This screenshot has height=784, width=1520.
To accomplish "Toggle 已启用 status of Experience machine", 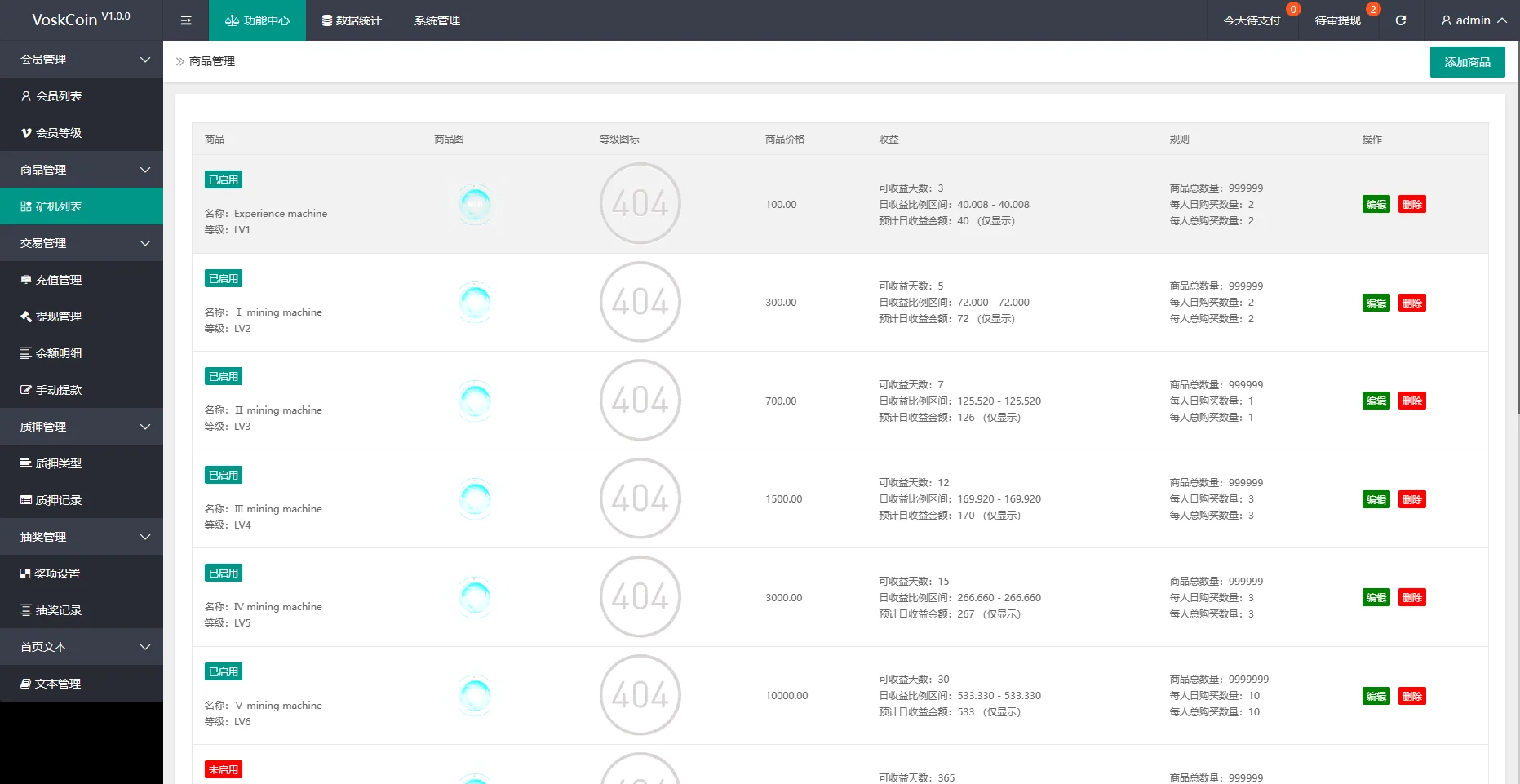I will tap(224, 180).
